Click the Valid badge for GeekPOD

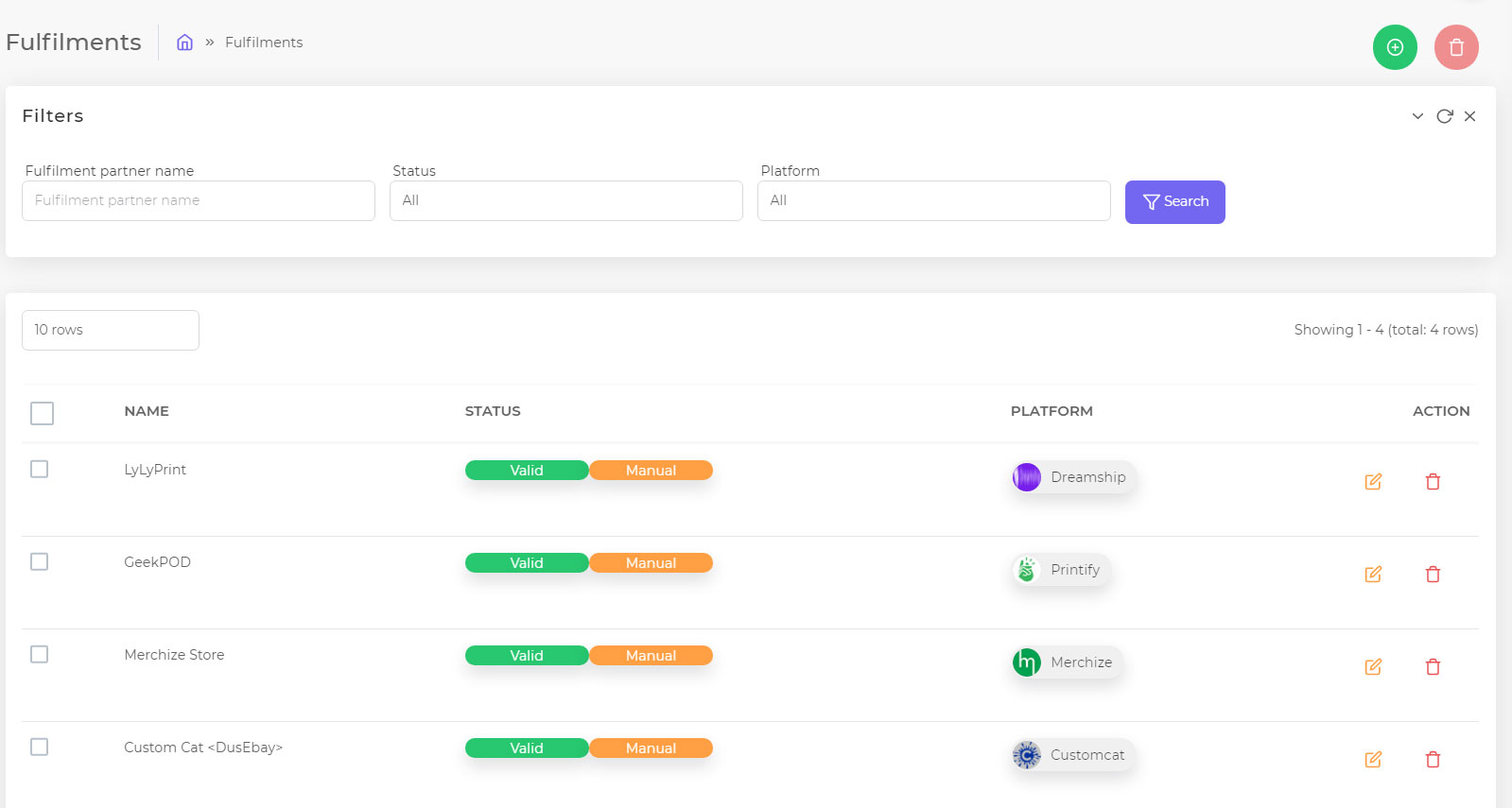click(527, 563)
